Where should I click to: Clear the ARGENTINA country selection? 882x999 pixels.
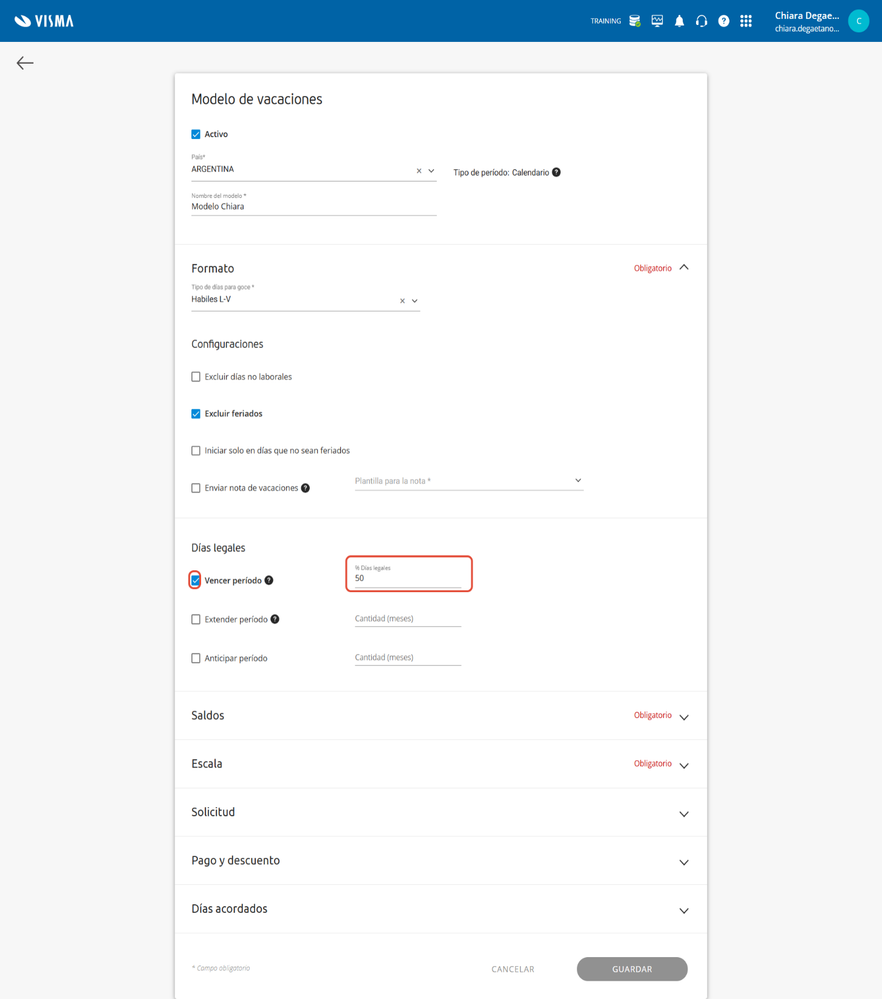click(x=419, y=171)
